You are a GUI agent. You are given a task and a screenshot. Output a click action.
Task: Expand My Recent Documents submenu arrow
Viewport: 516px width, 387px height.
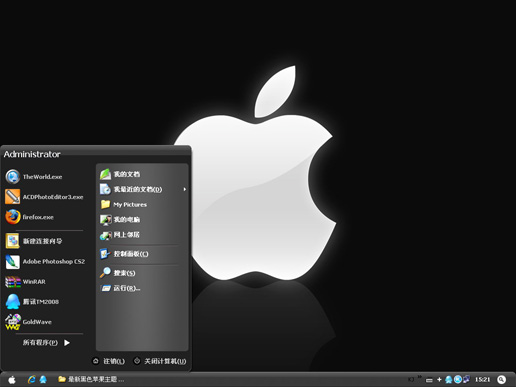pyautogui.click(x=185, y=189)
